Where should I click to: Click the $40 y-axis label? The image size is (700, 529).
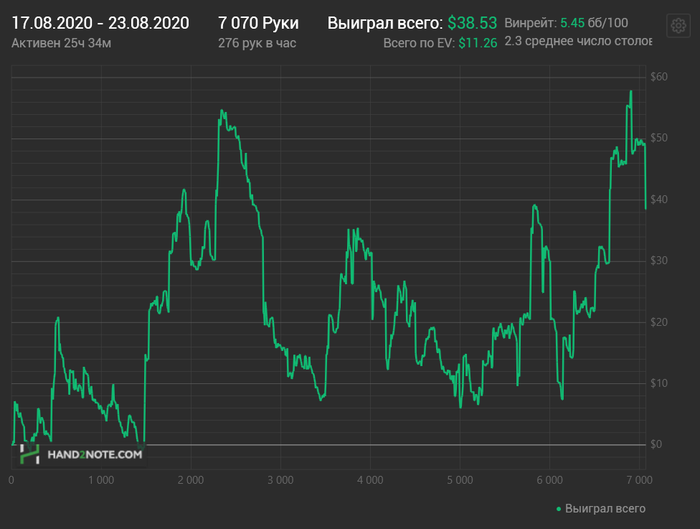659,200
